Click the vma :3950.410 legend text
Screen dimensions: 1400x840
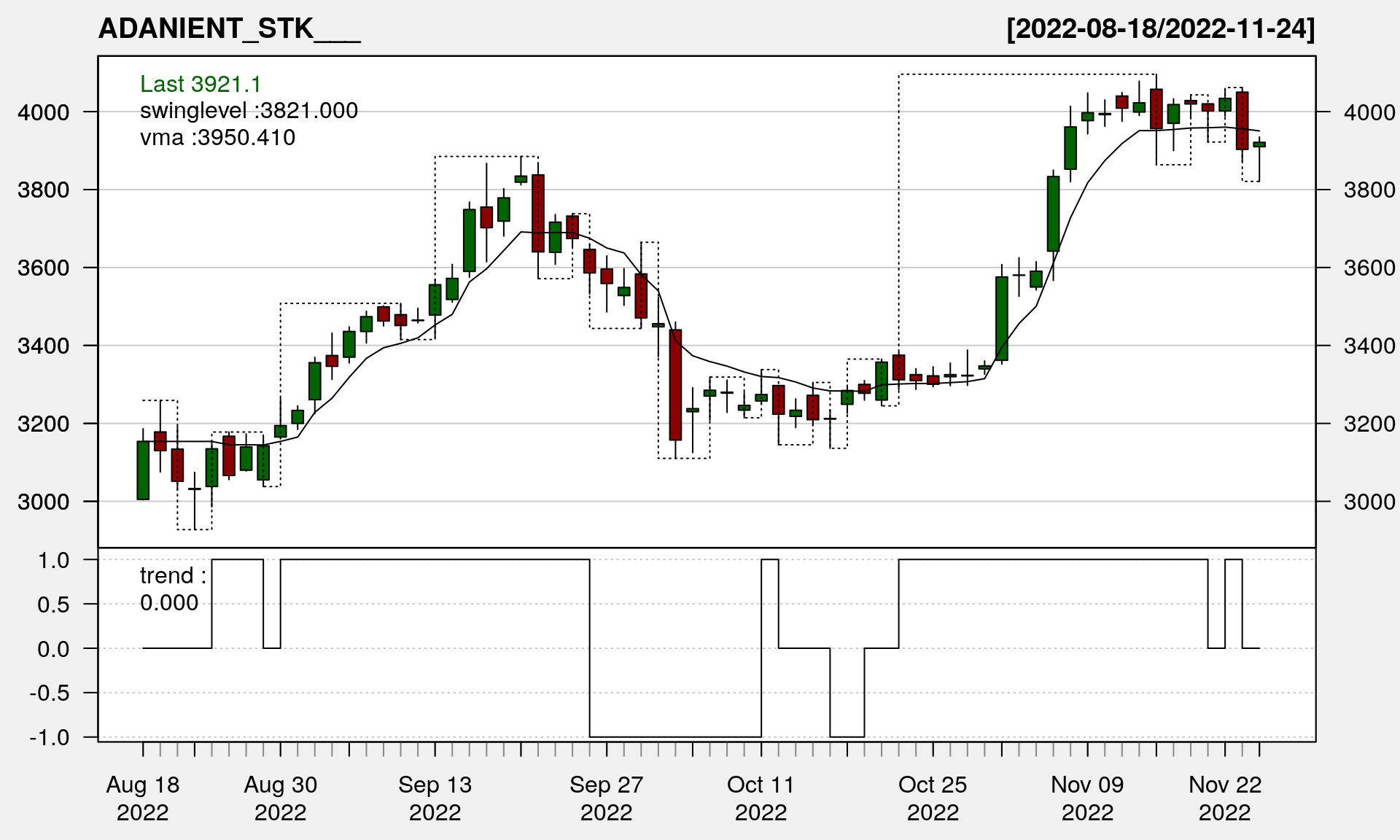tap(217, 138)
